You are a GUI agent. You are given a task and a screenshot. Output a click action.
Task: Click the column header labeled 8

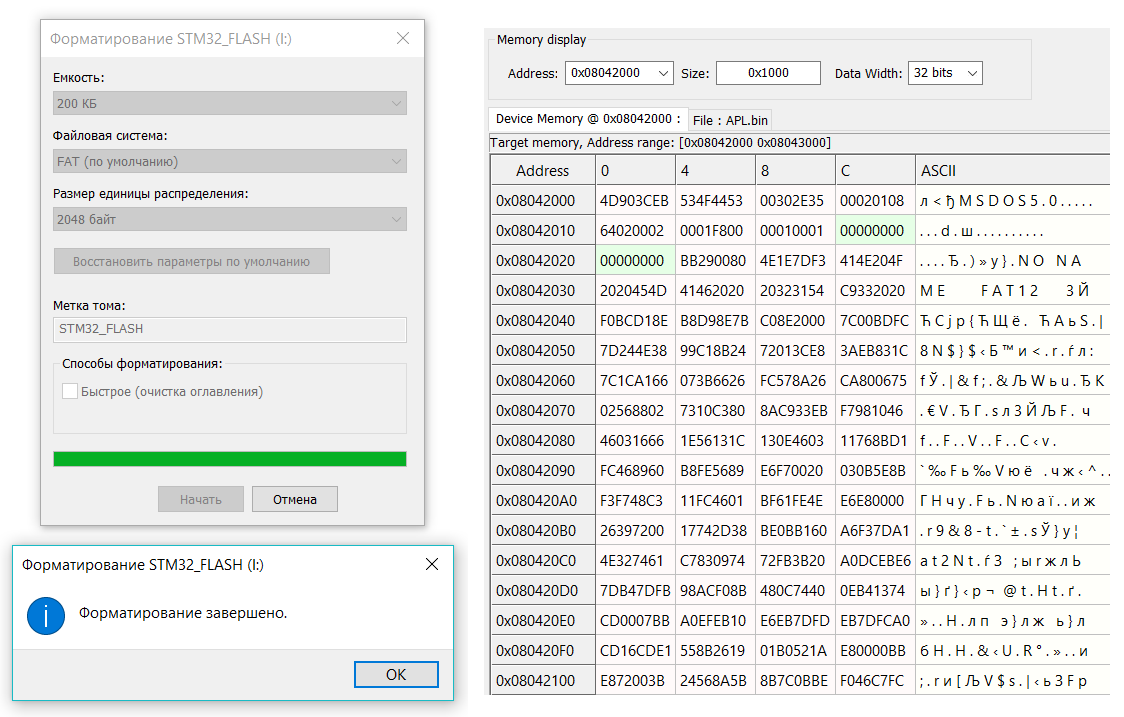pos(796,171)
